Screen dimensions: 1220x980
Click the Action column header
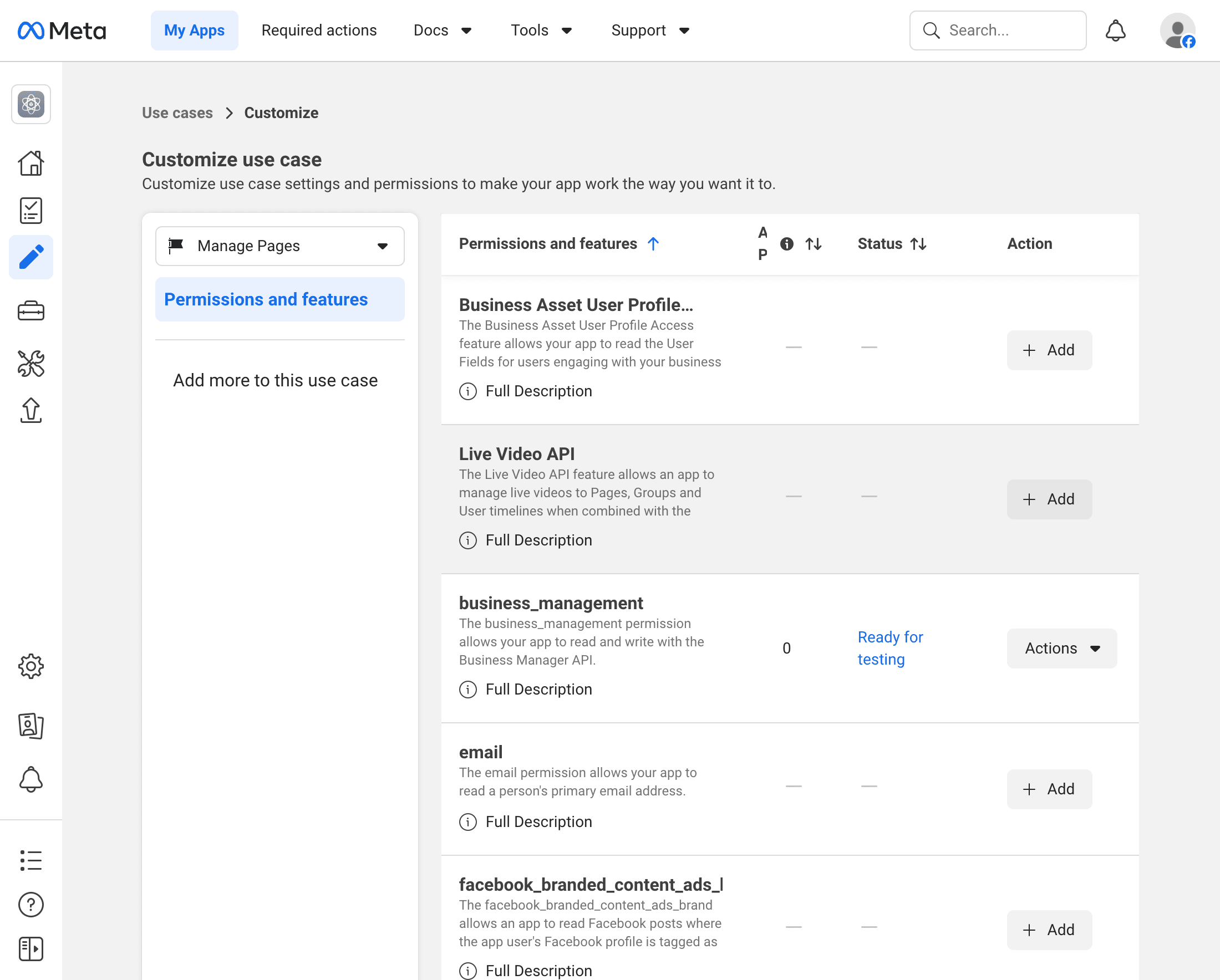1029,244
